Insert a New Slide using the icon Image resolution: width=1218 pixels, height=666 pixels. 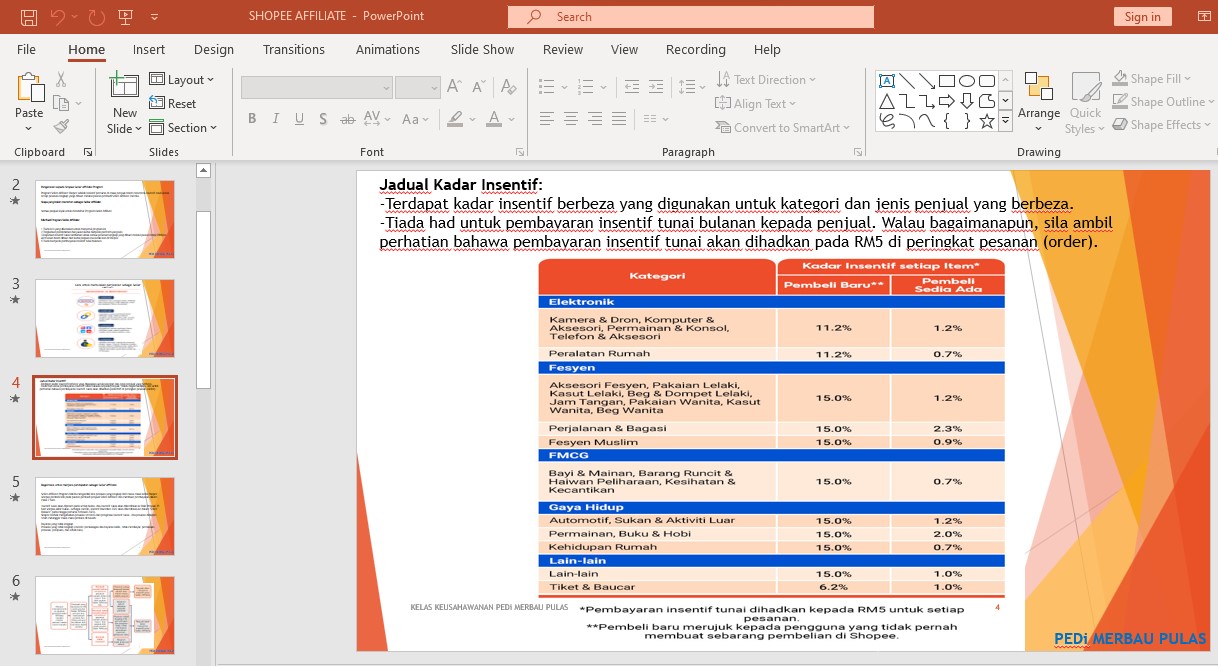point(124,87)
